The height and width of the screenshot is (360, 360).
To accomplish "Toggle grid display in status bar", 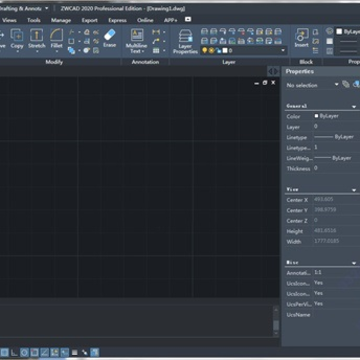I will pyautogui.click(x=4, y=352).
